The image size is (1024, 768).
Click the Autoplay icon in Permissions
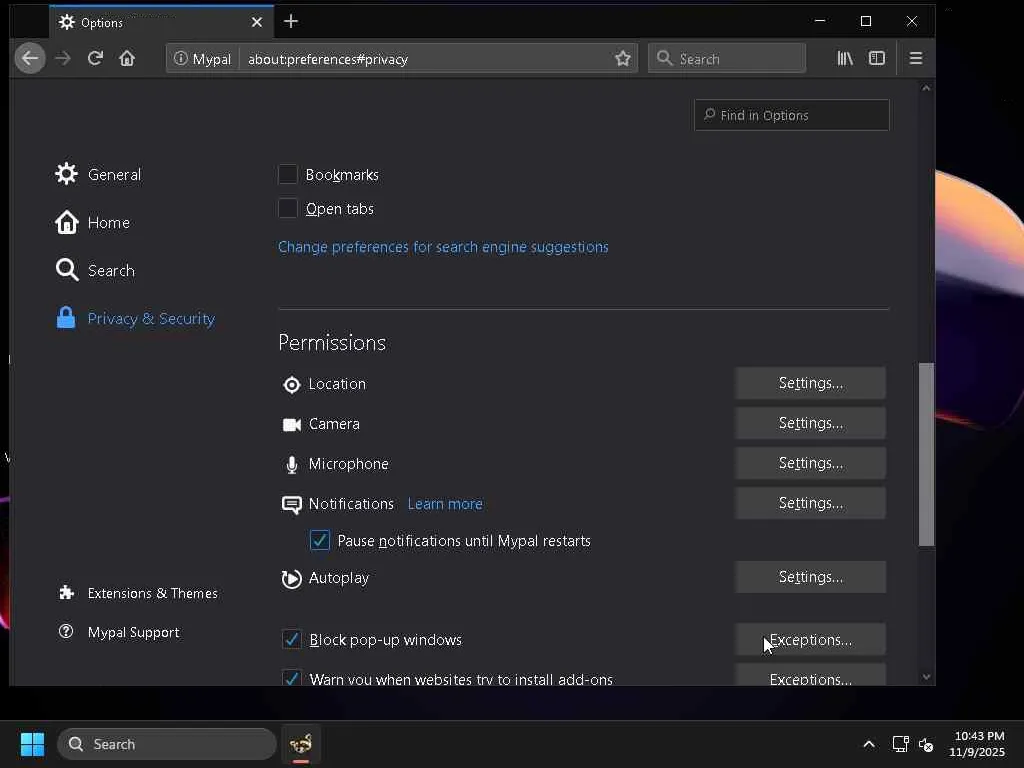point(291,579)
